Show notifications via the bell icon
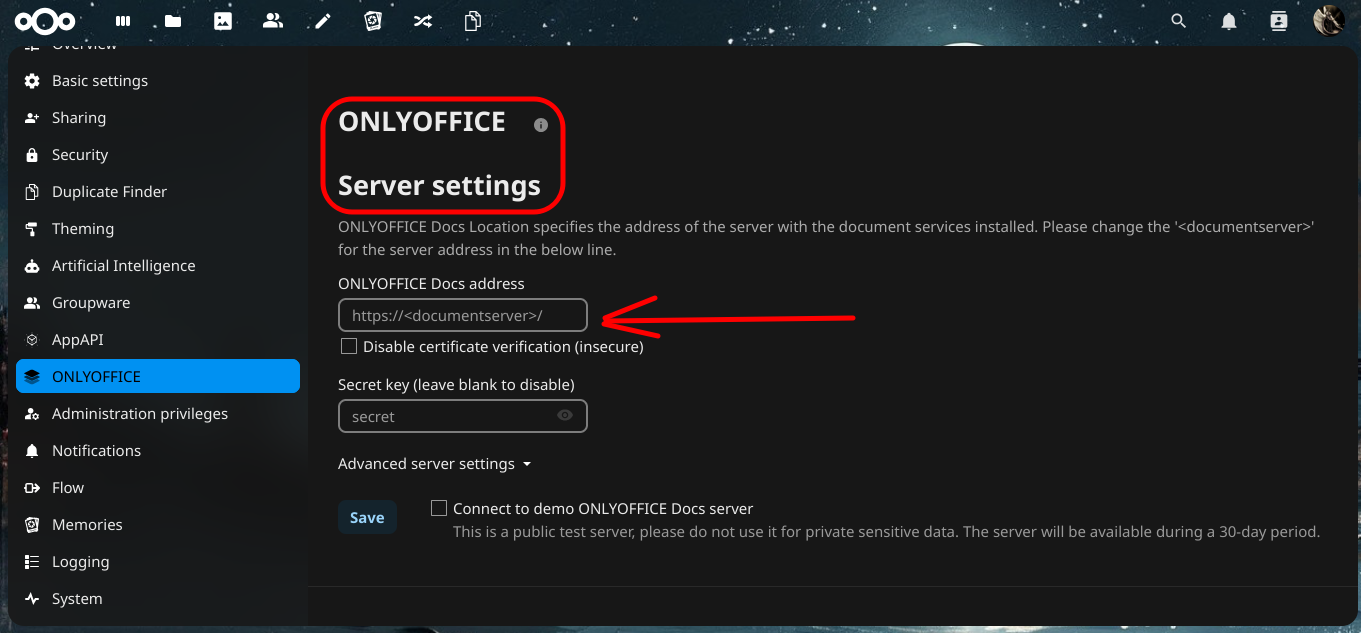Screen dimensions: 1361x633 pos(1229,21)
